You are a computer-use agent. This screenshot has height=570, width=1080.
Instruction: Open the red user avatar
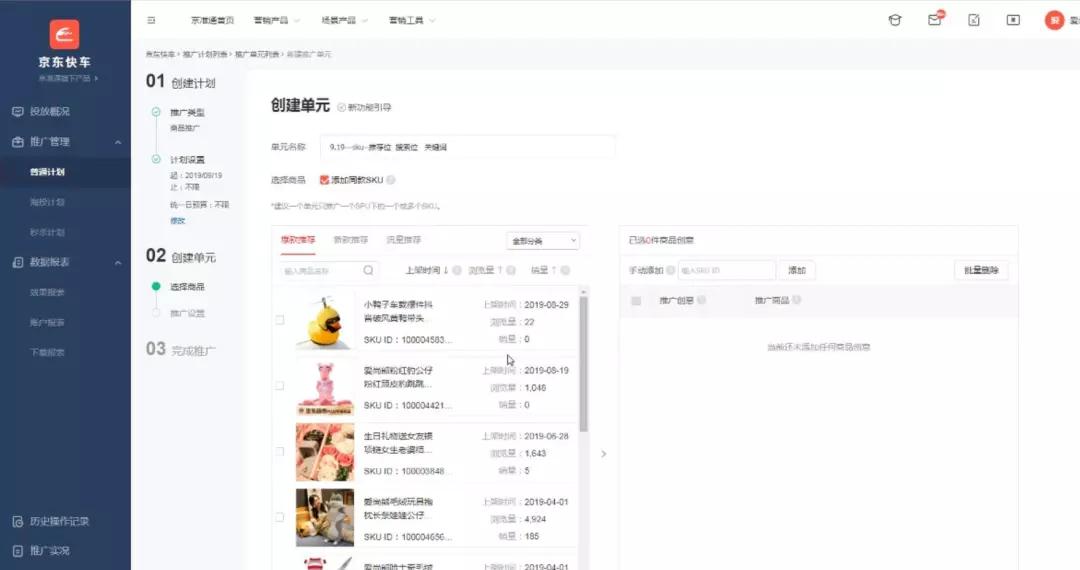[x=1055, y=20]
